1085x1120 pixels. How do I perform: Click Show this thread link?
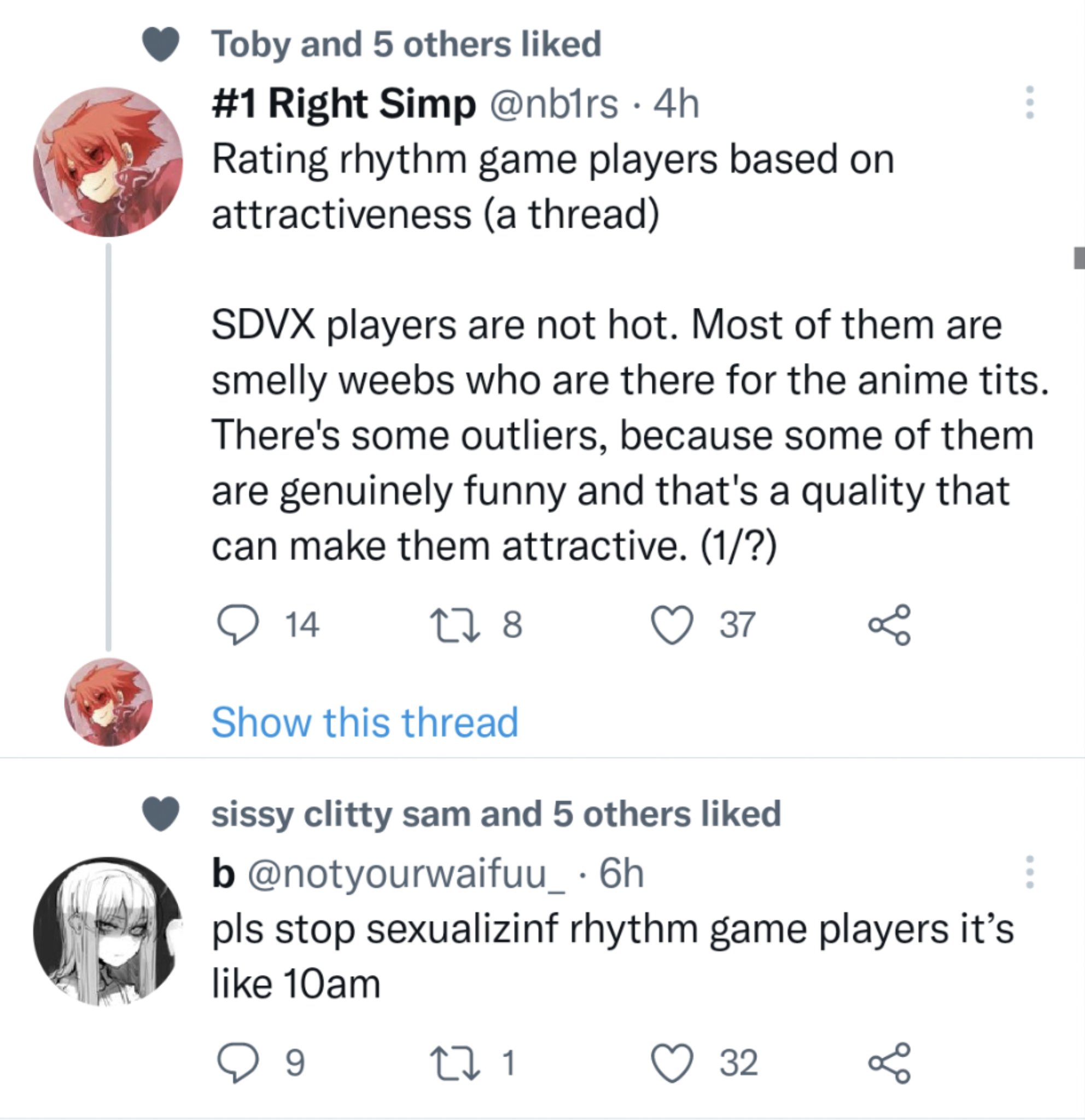pyautogui.click(x=365, y=722)
